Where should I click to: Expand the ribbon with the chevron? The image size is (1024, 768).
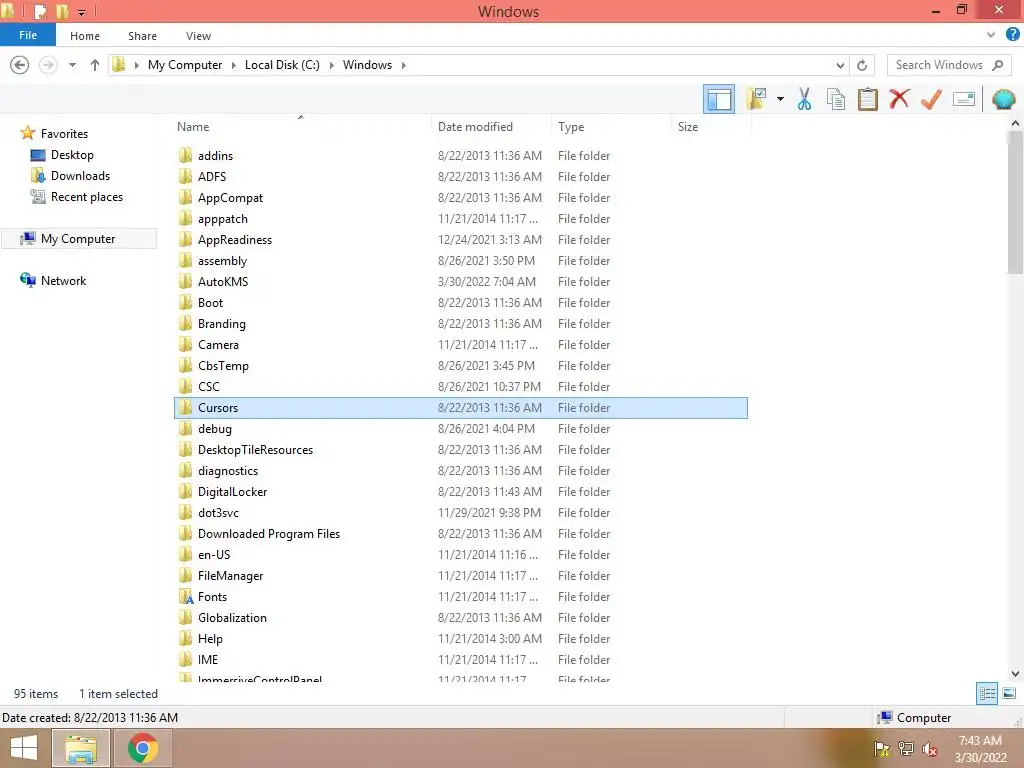(x=991, y=35)
